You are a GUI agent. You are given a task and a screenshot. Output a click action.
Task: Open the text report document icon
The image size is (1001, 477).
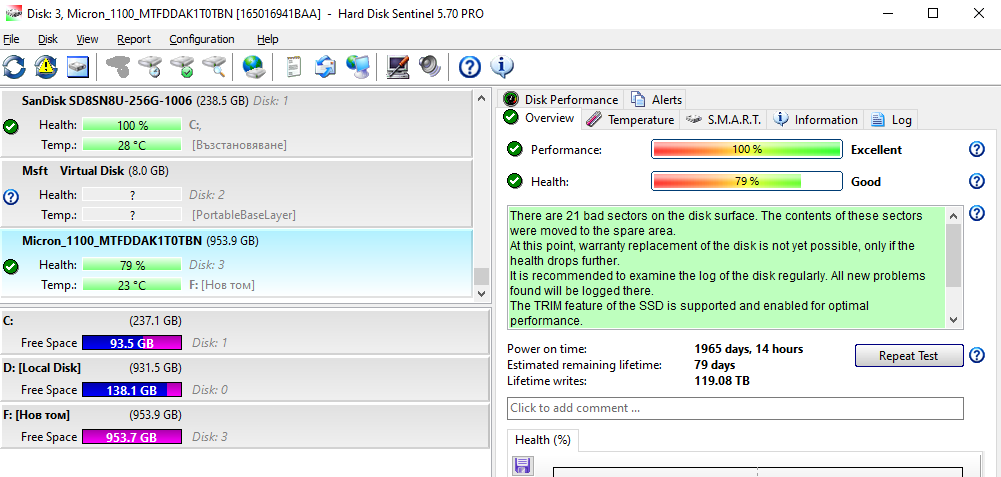[293, 67]
